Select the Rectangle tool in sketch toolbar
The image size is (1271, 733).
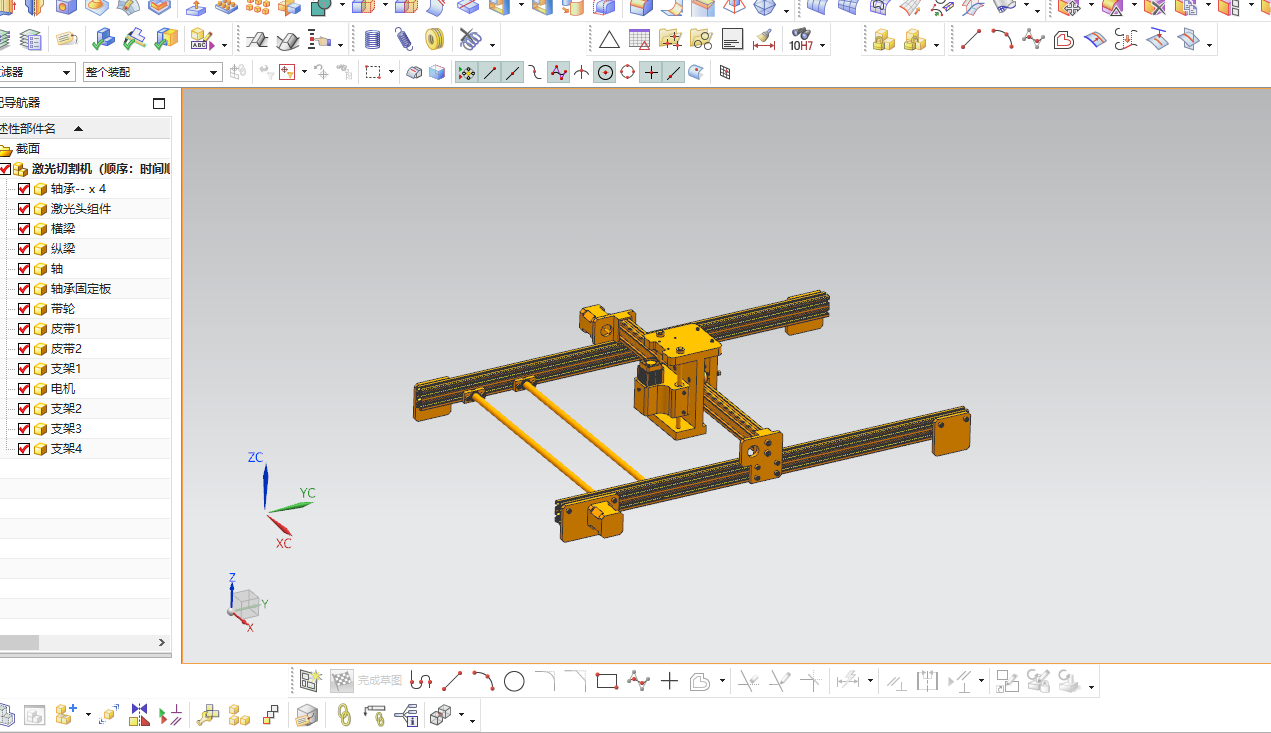pyautogui.click(x=606, y=682)
